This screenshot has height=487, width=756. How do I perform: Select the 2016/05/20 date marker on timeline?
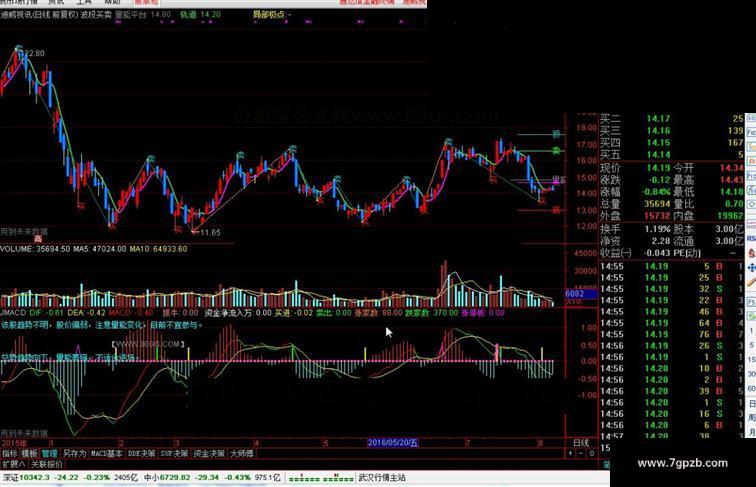click(x=392, y=443)
